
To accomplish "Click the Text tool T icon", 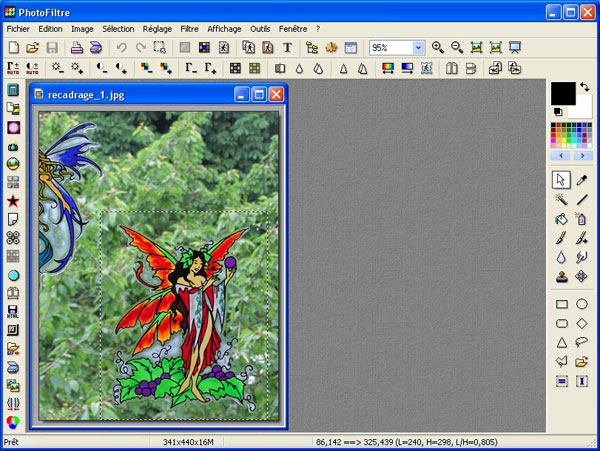I will pos(287,47).
